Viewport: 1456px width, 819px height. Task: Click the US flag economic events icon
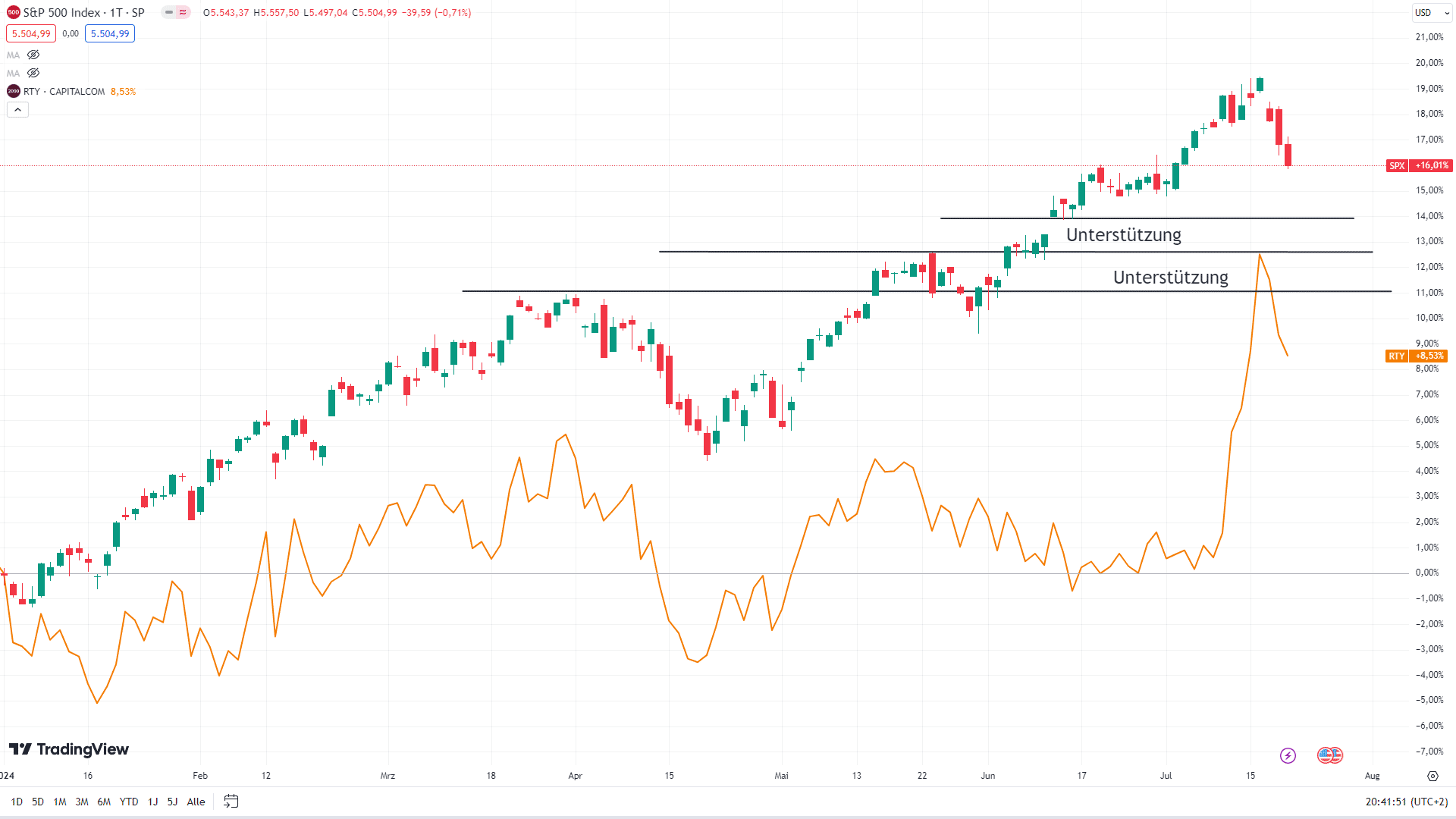tap(1330, 755)
